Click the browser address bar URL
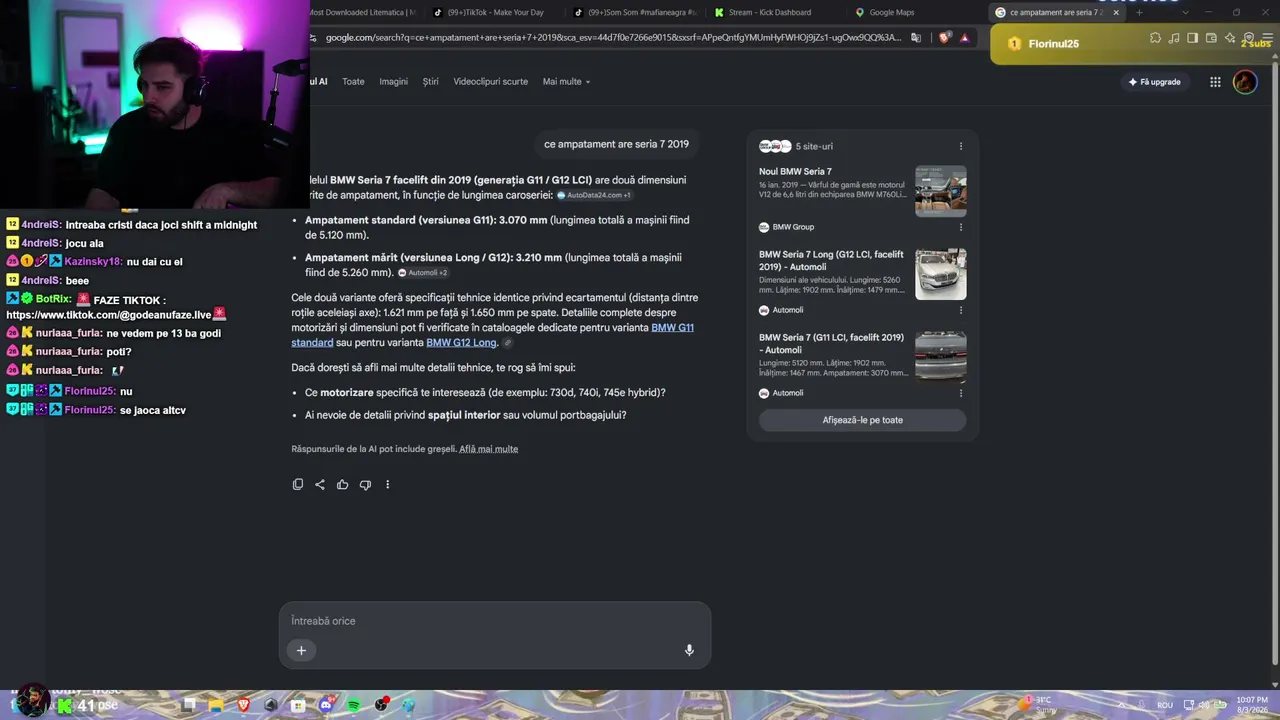The width and height of the screenshot is (1280, 720). (613, 38)
